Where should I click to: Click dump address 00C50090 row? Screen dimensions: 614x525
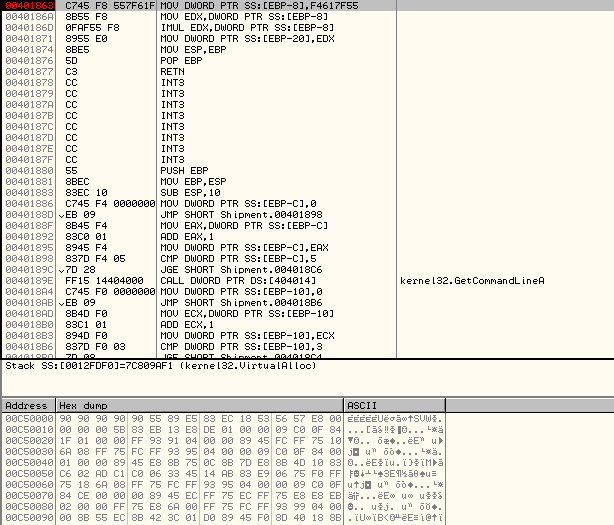coord(27,520)
